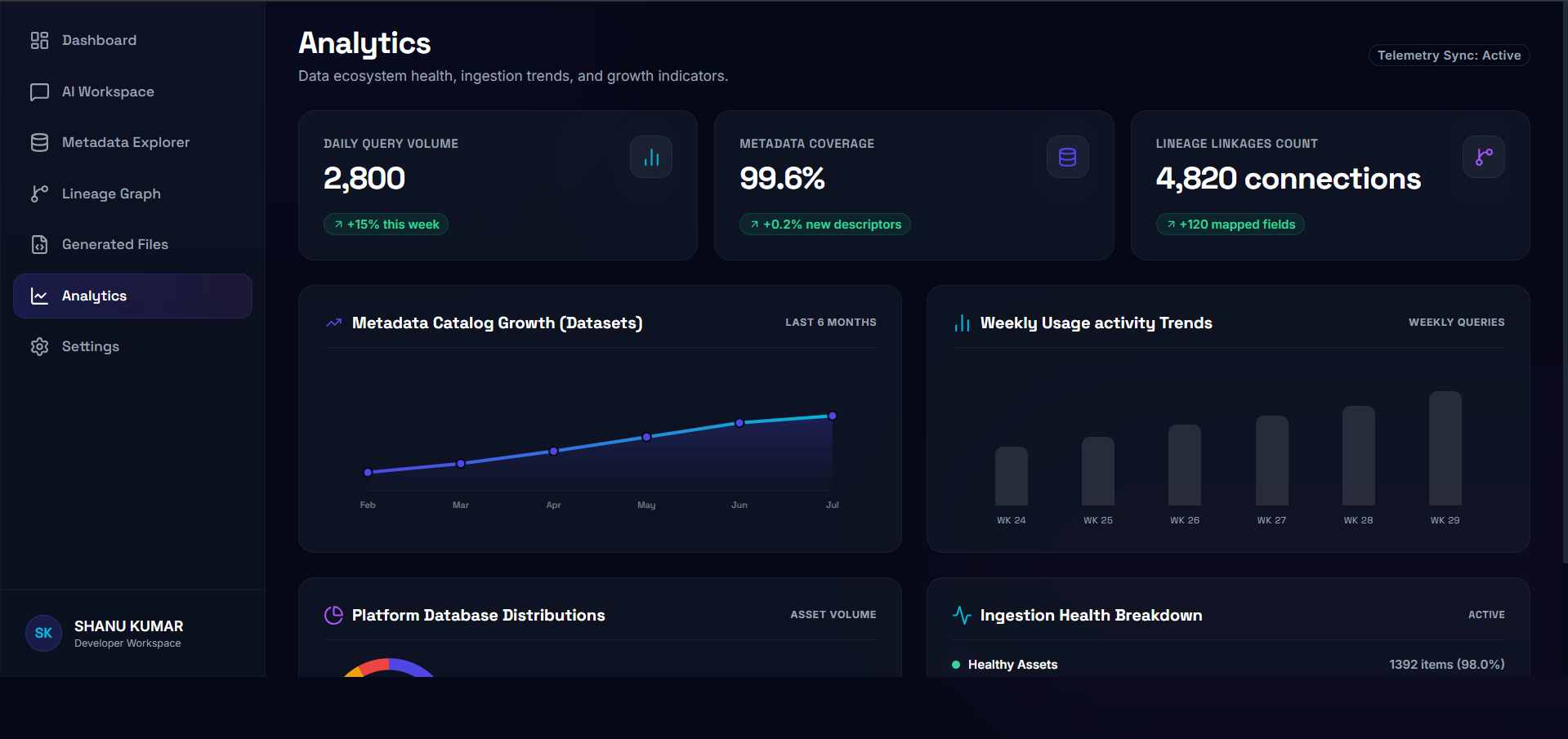The width and height of the screenshot is (1568, 739).
Task: Click the pie chart icon beside Platform Database Distributions
Action: [x=333, y=615]
